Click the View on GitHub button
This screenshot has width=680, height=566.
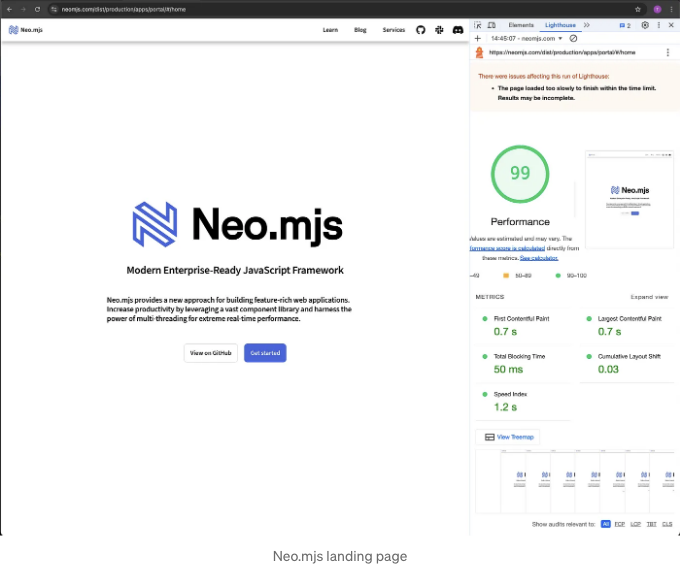pyautogui.click(x=211, y=353)
